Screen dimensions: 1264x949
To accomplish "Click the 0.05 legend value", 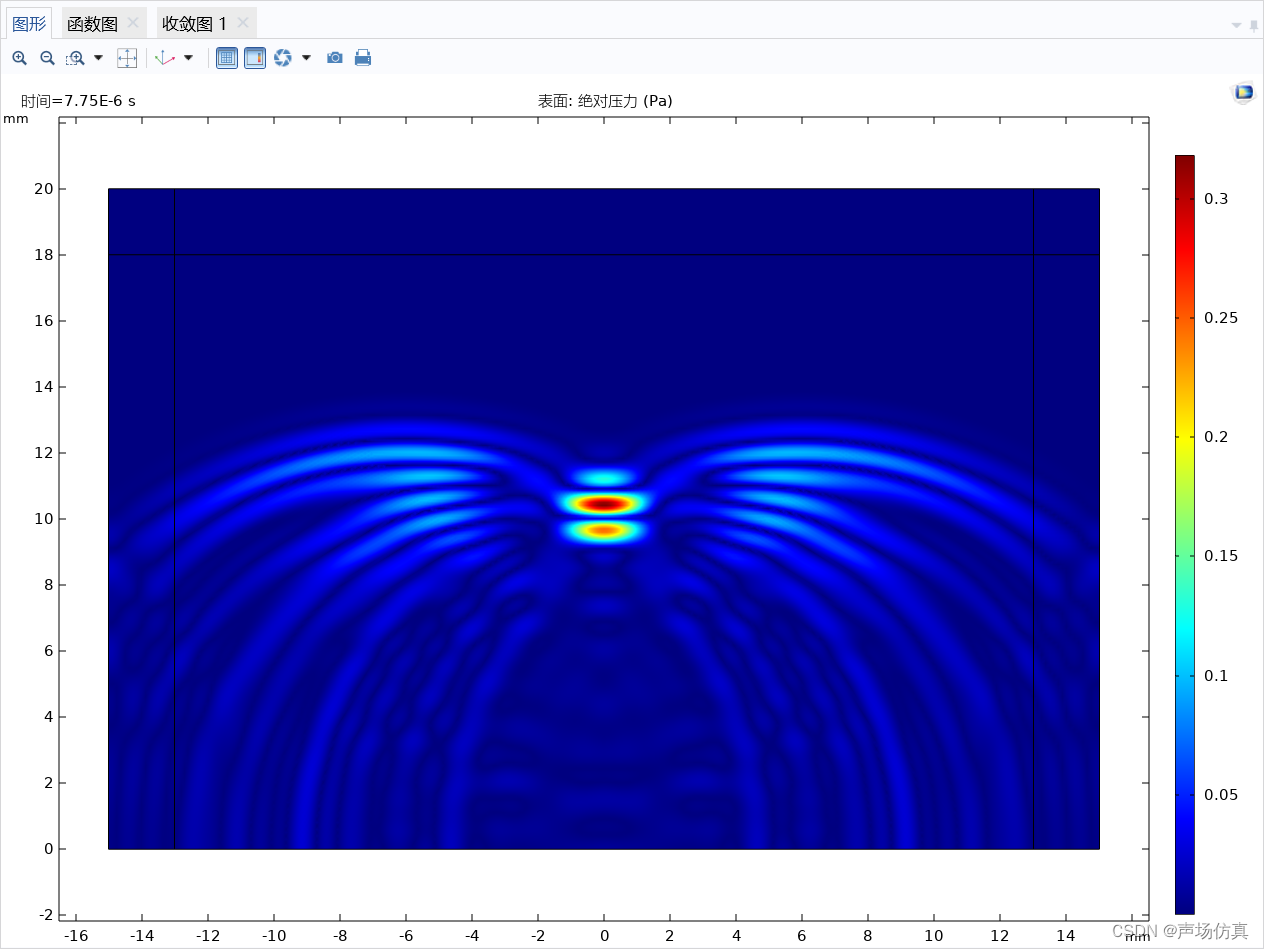I will pos(1221,795).
